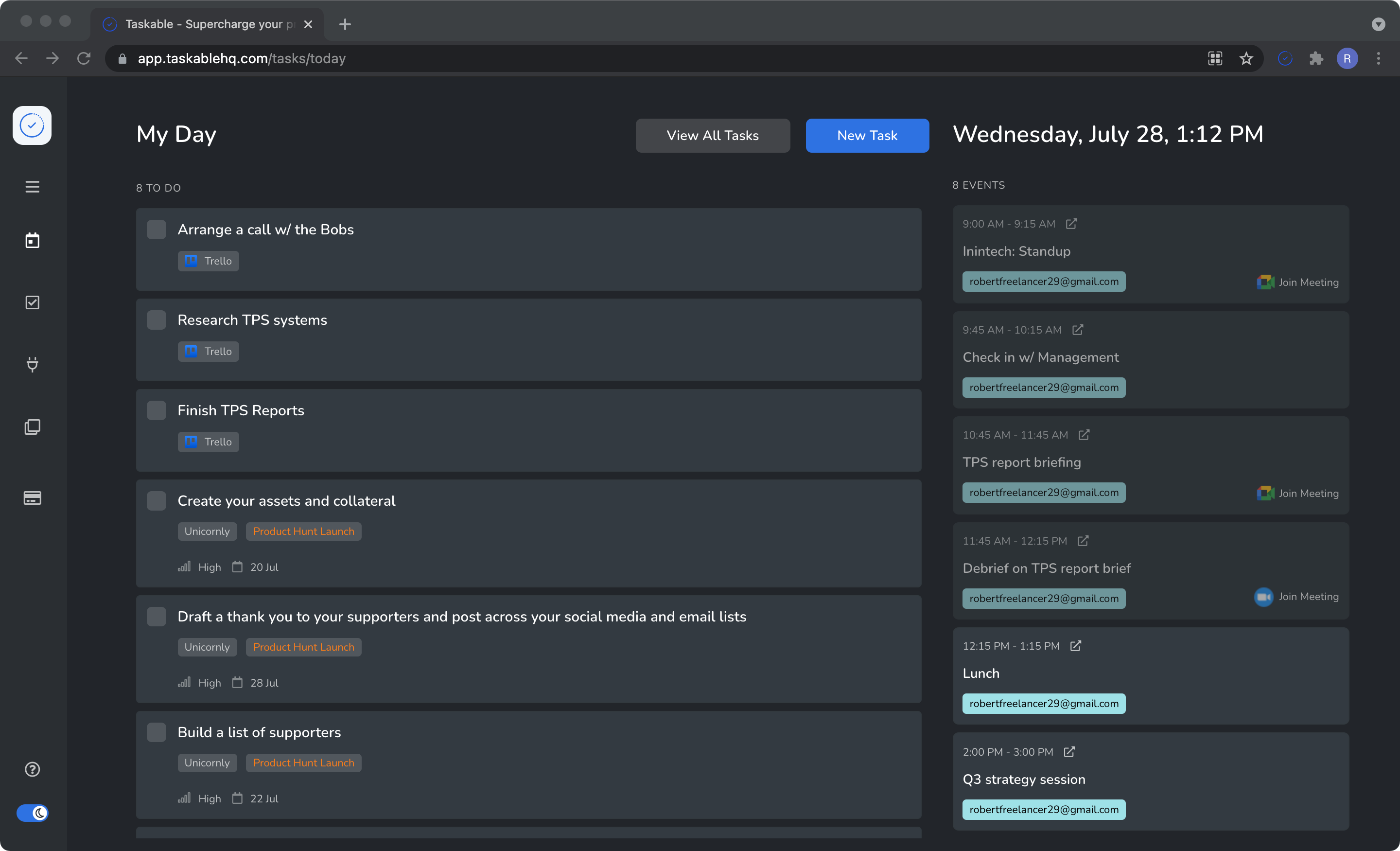The image size is (1400, 851).
Task: Click the View All Tasks button
Action: 713,135
